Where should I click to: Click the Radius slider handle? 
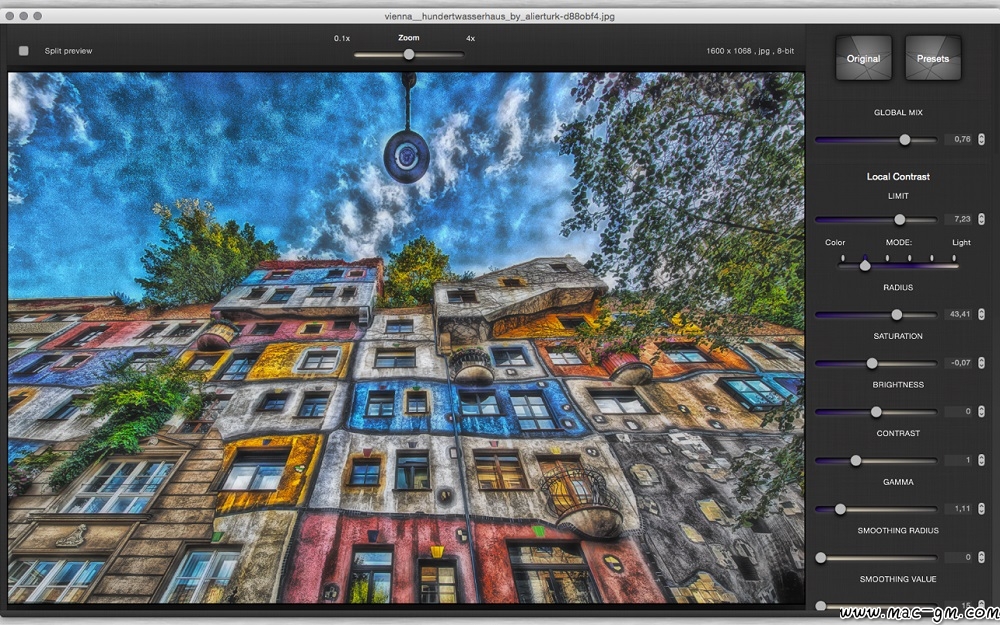click(x=897, y=314)
